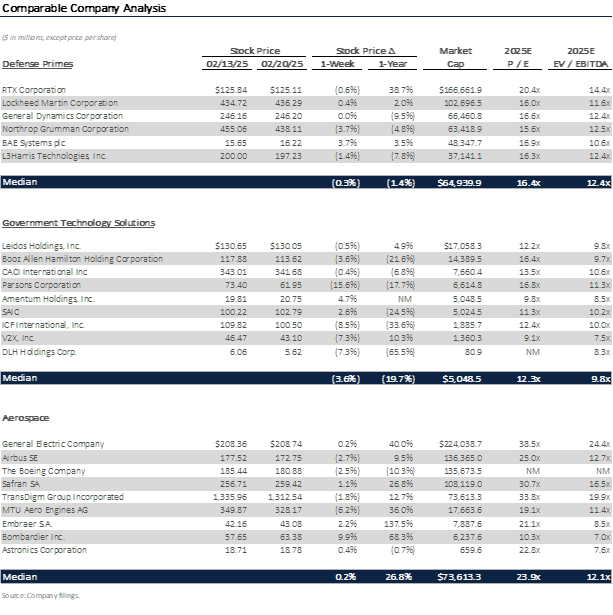The image size is (613, 615).
Task: Select the Government Technology Solutions heading
Action: pos(78,223)
